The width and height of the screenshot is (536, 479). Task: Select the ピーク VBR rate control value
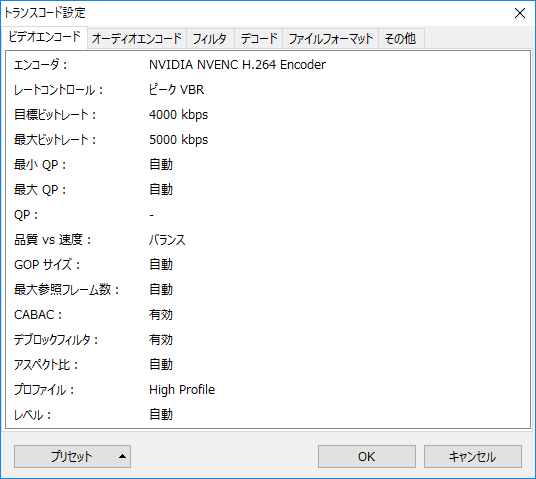[x=176, y=90]
